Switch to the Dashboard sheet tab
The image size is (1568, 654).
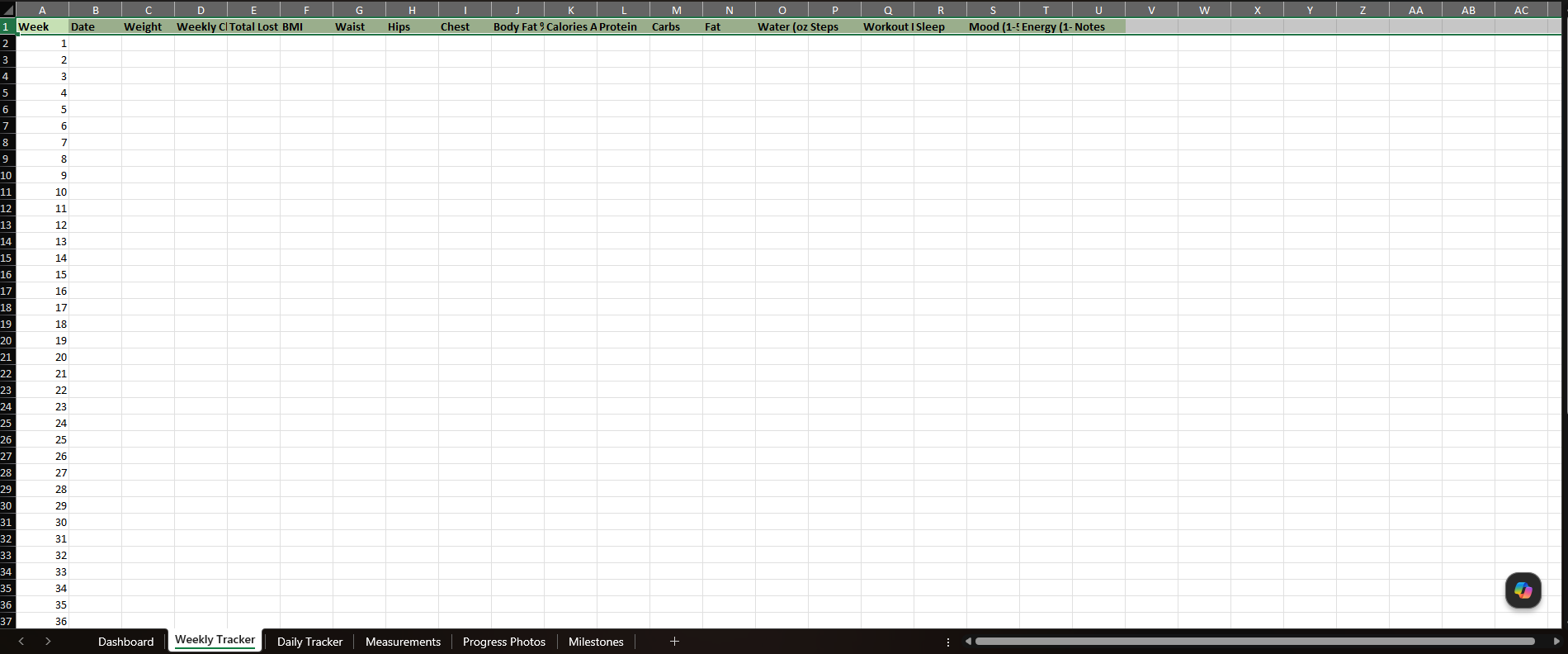(x=125, y=642)
